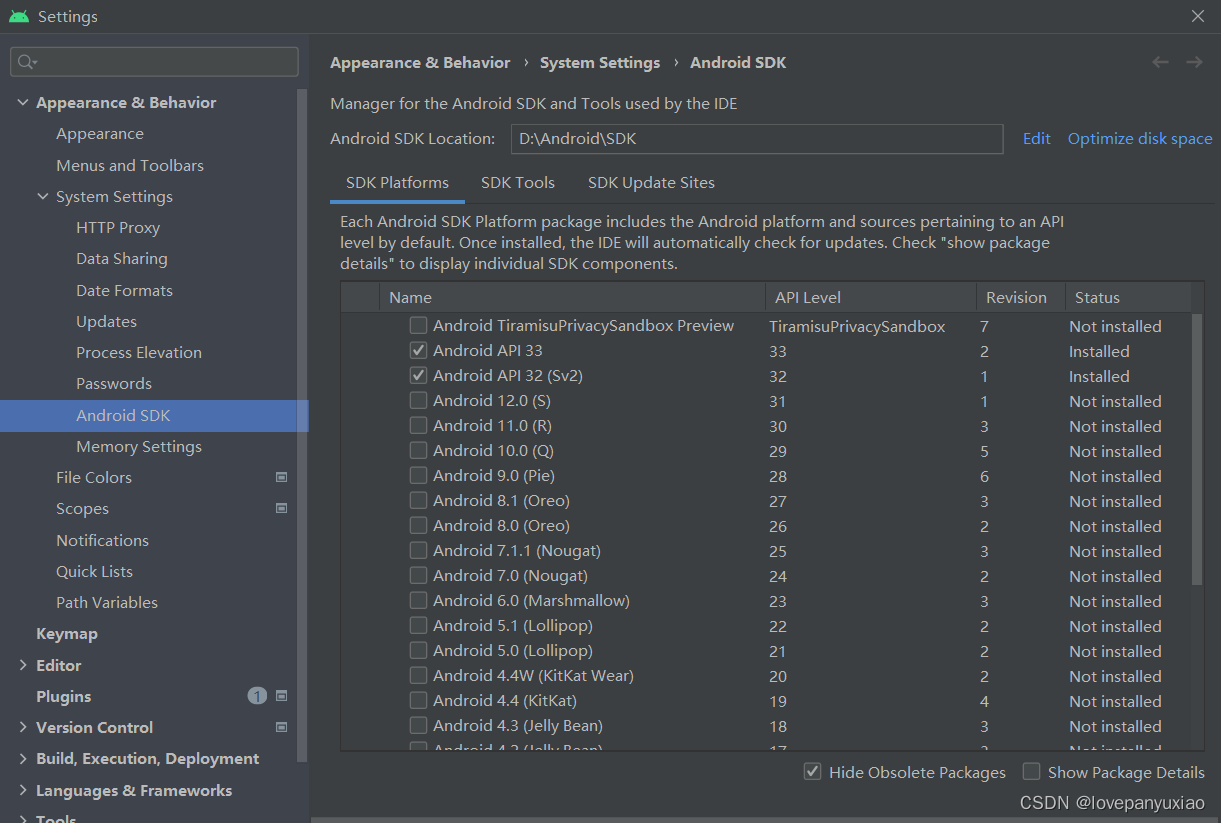Select the Android 5.1 (Lollipop) row name

[x=512, y=626]
